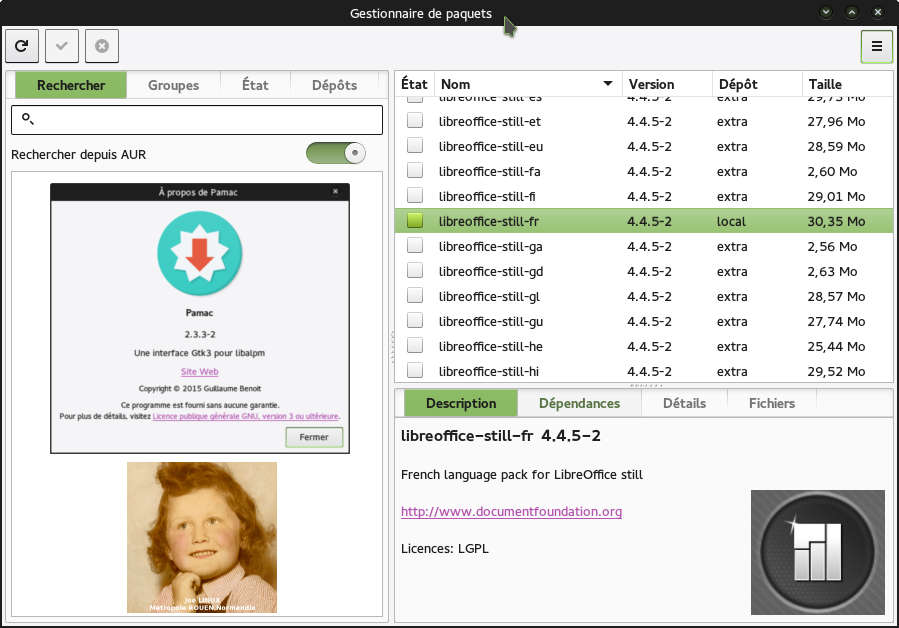This screenshot has height=628, width=899.
Task: Select libreoffice-still-gl in the list
Action: coord(489,297)
